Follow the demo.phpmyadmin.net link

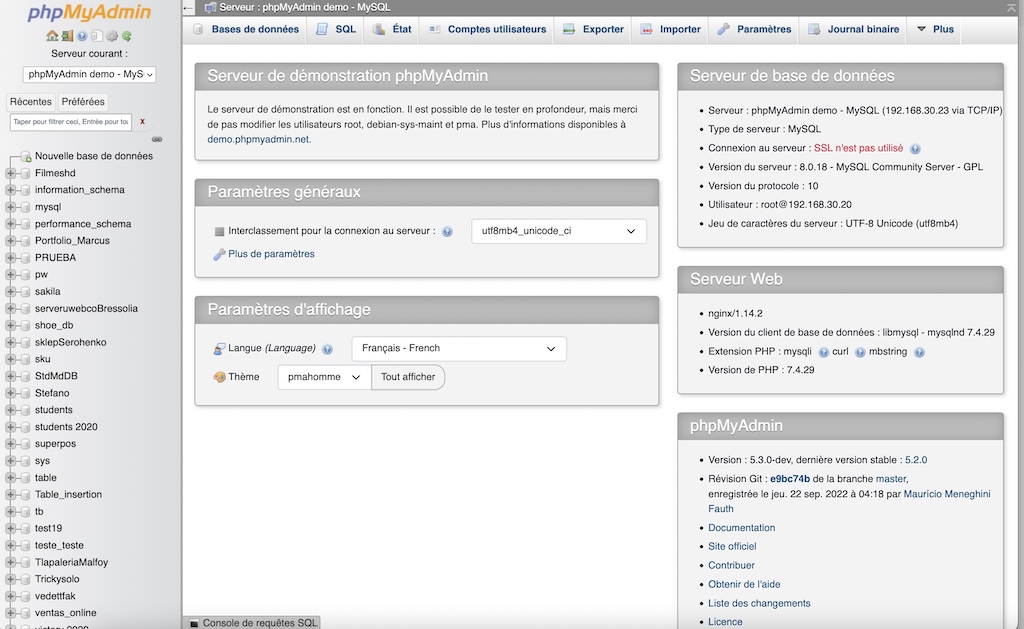258,139
